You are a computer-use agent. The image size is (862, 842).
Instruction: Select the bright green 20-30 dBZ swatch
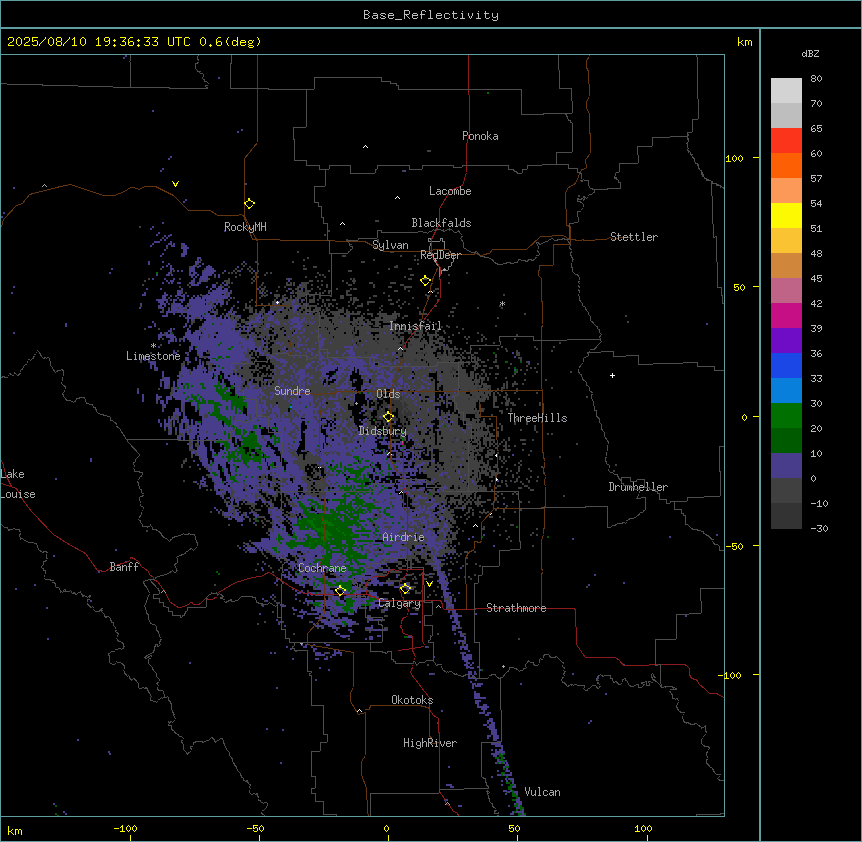pyautogui.click(x=786, y=416)
